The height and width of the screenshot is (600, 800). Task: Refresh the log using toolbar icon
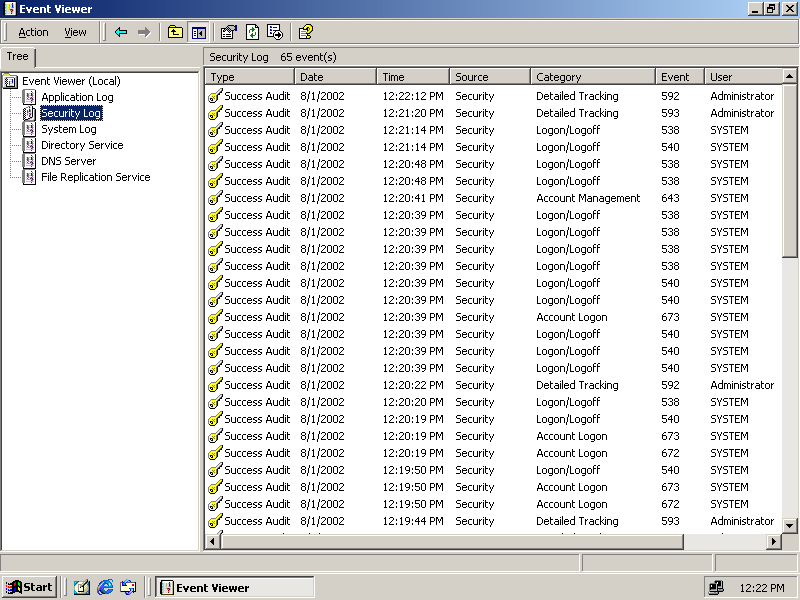252,32
